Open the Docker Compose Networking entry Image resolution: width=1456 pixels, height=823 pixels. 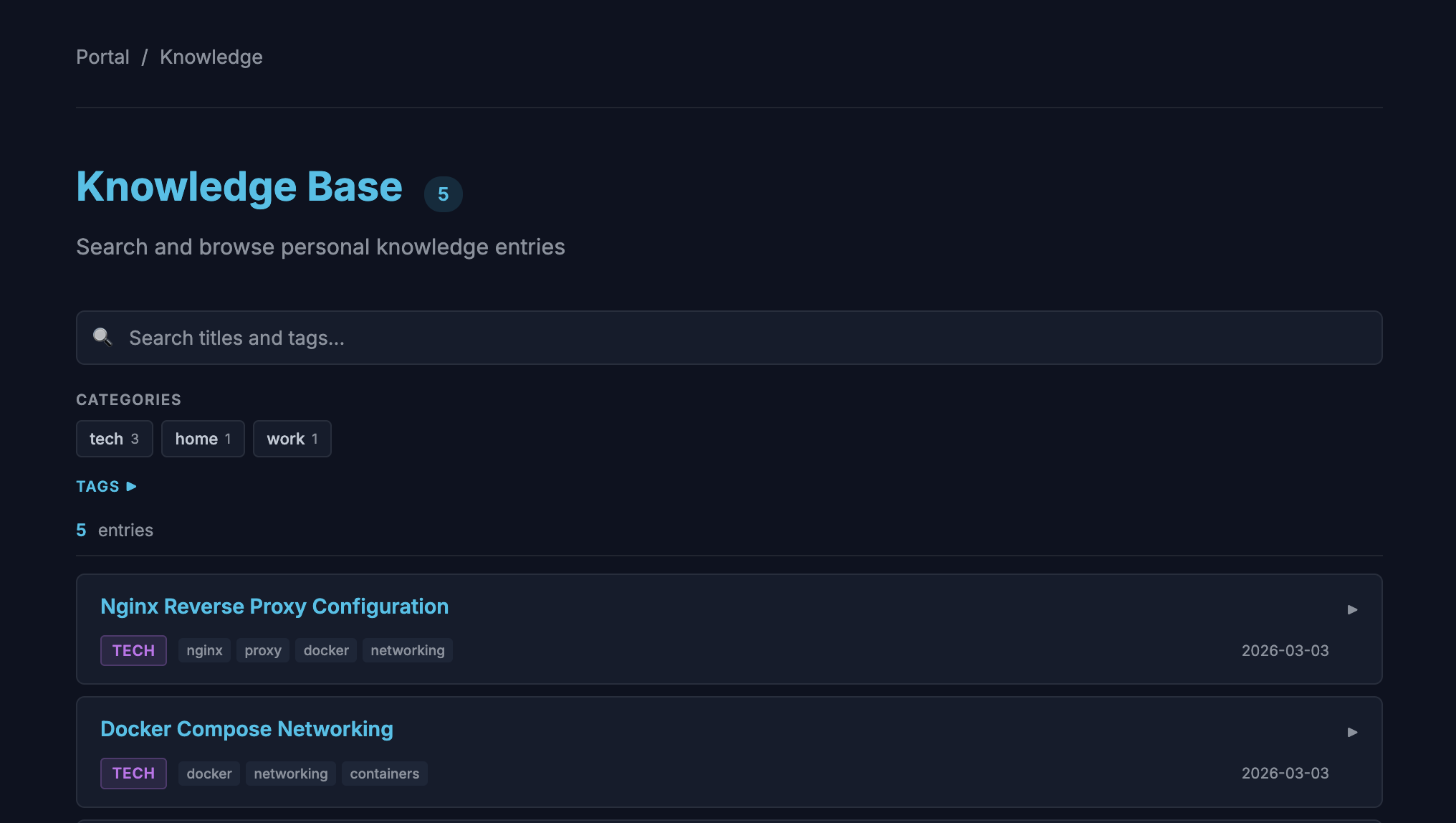point(246,728)
